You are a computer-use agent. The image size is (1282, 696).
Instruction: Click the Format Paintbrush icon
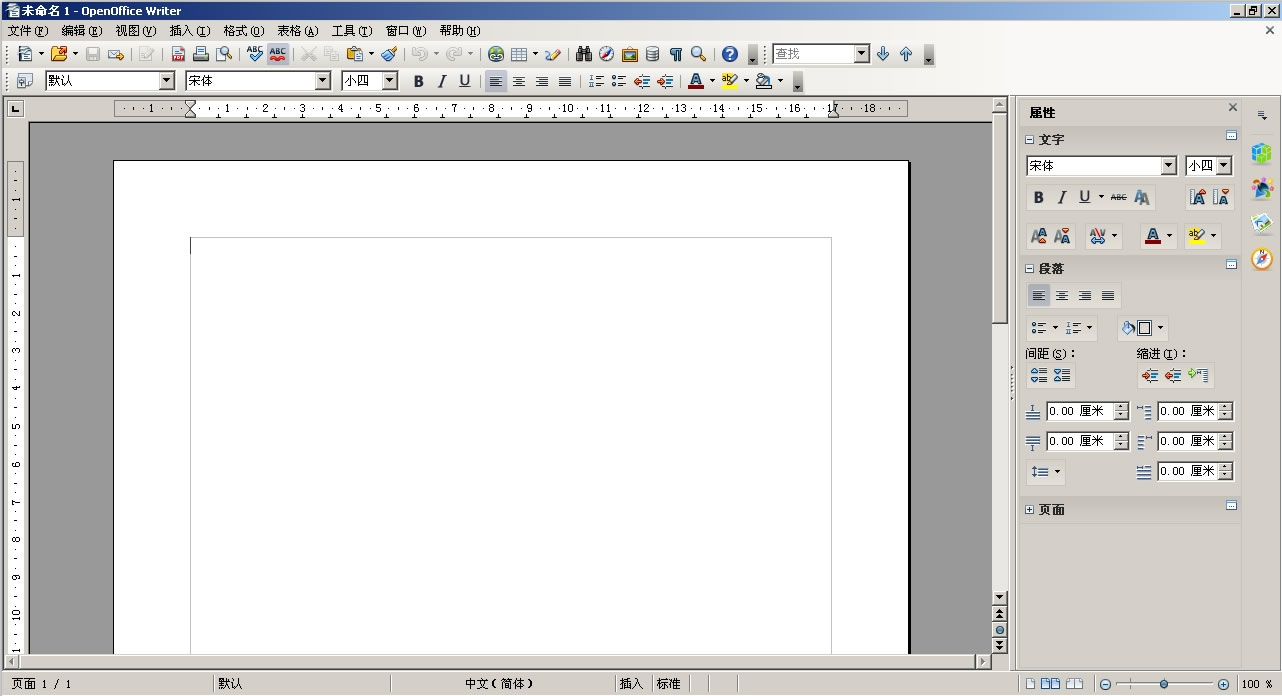point(389,54)
